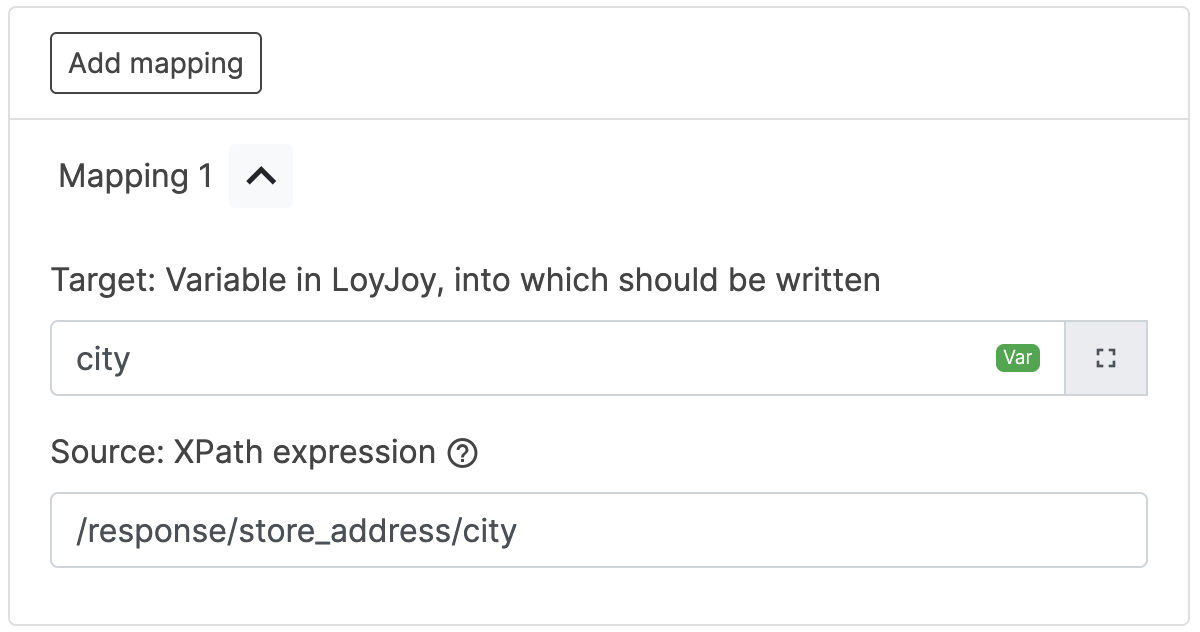Click the Target variable in LoyJoy label
Screen dimensions: 1200x632
[x=465, y=280]
